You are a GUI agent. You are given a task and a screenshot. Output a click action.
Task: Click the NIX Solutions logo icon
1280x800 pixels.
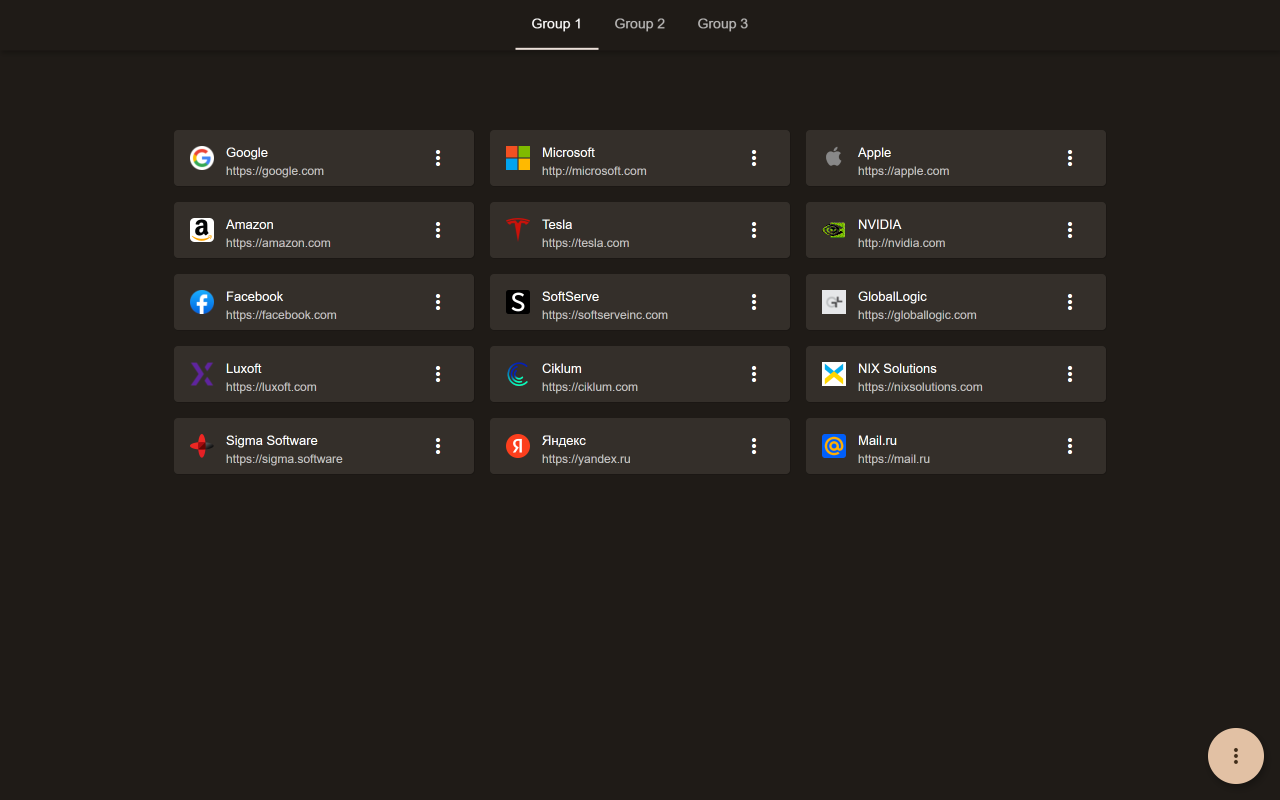(x=834, y=374)
